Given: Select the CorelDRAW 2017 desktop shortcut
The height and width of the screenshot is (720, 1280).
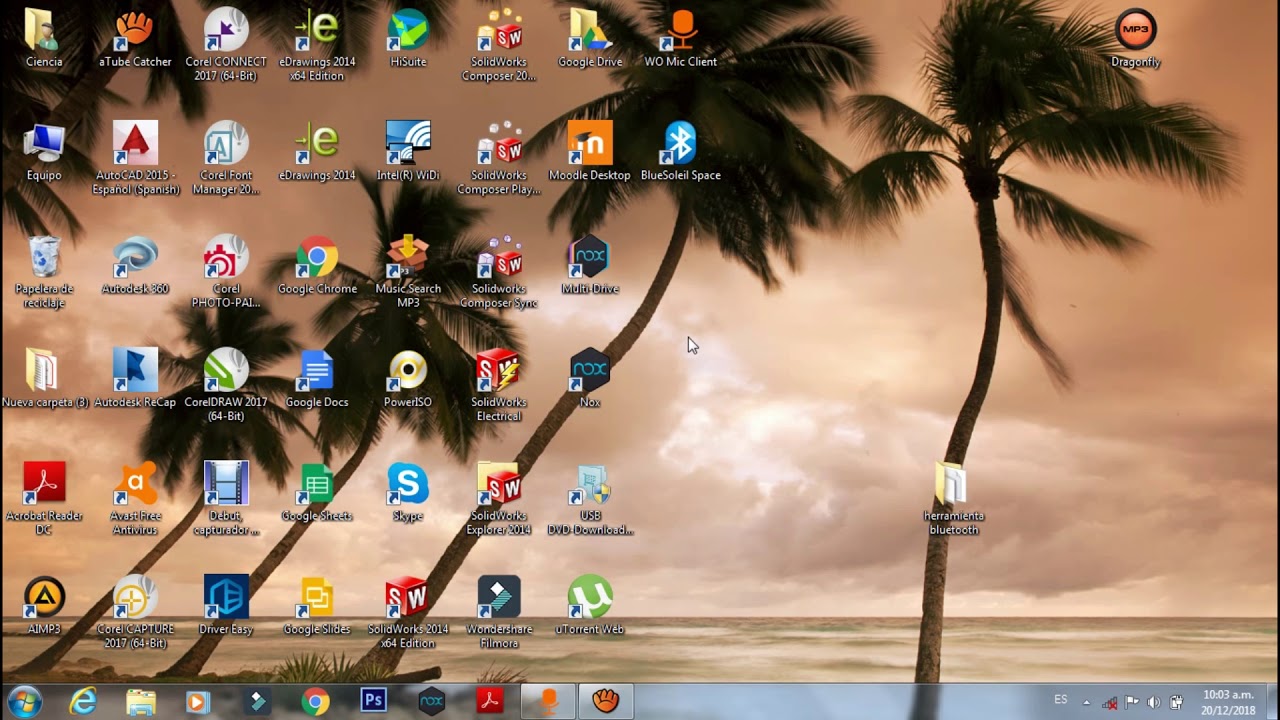Looking at the screenshot, I should (226, 385).
